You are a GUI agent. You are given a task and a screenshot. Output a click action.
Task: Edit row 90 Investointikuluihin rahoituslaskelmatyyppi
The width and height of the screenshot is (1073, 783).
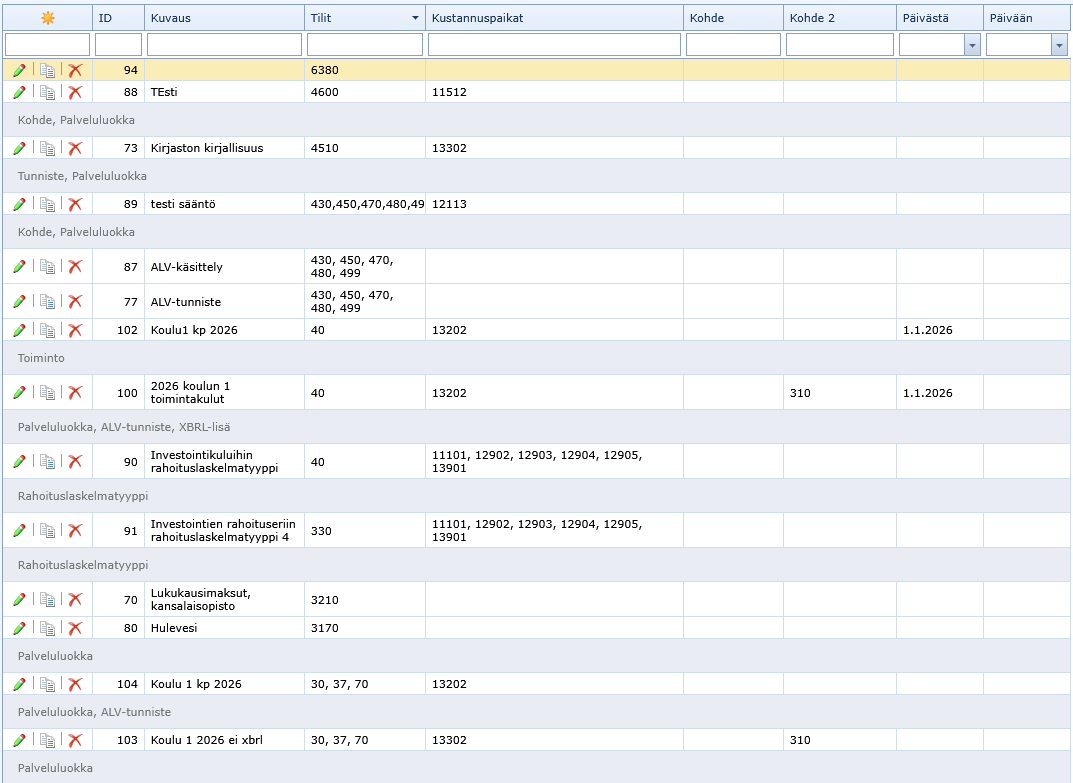(x=19, y=462)
